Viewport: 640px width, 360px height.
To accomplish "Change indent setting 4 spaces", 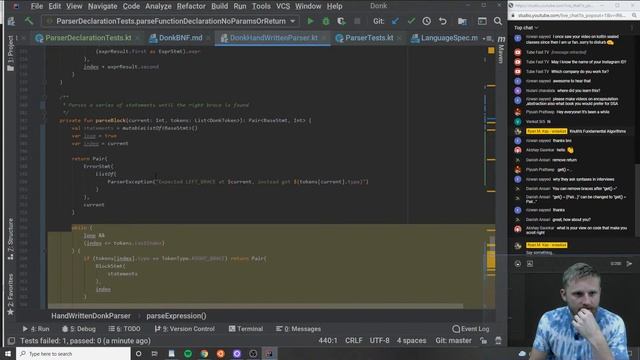I will (411, 340).
